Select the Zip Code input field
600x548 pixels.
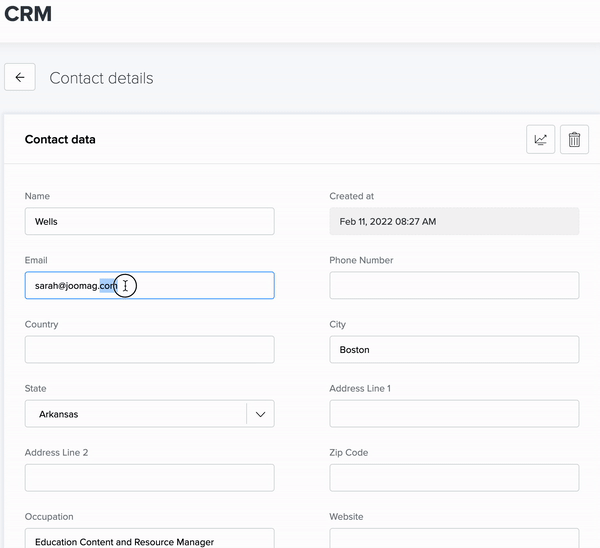[x=454, y=478]
